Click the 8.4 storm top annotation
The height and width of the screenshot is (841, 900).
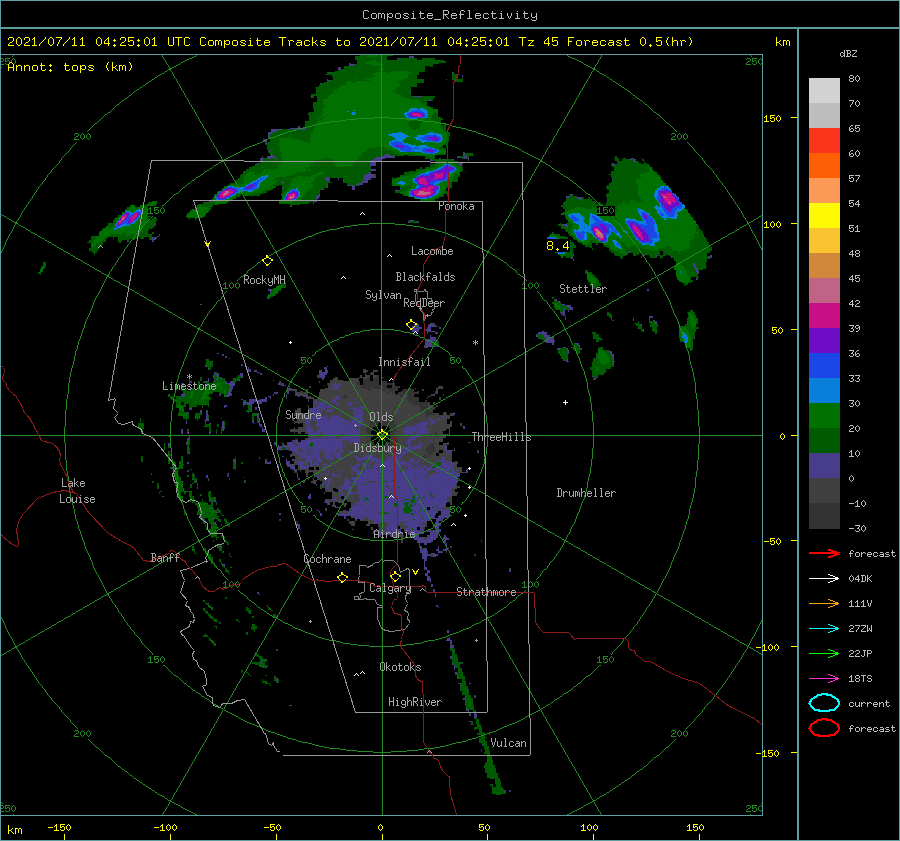click(557, 246)
